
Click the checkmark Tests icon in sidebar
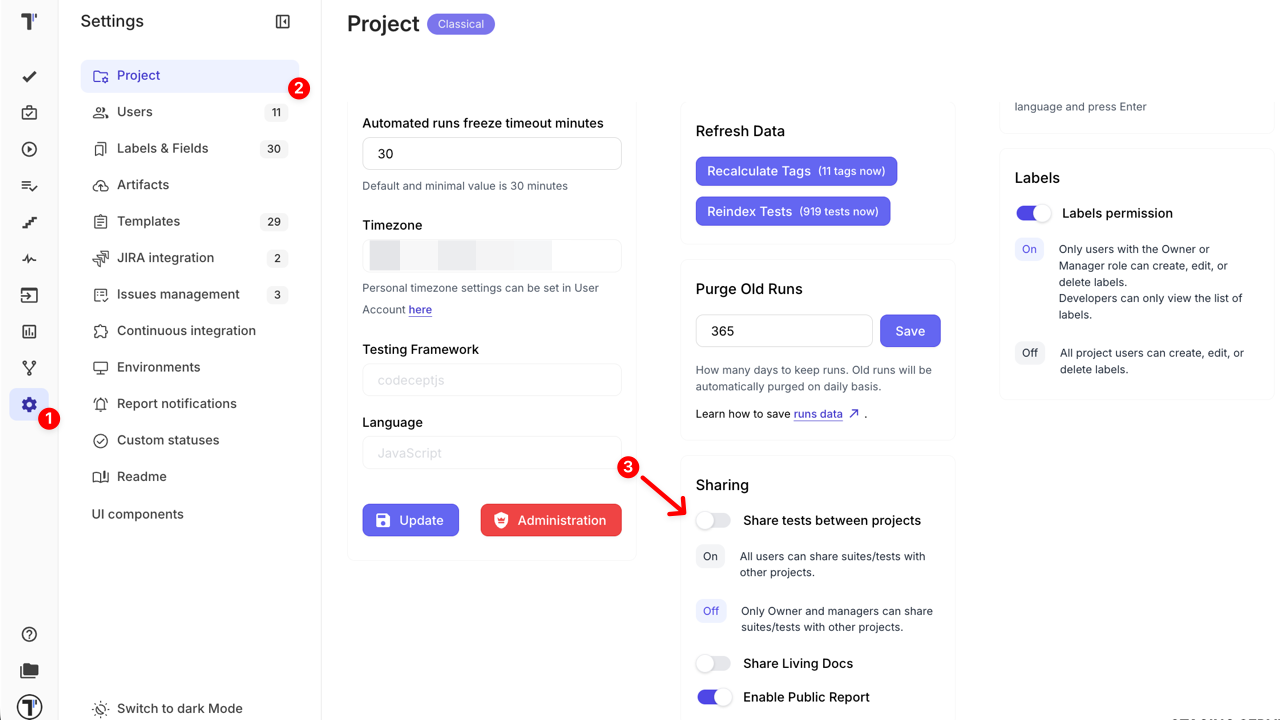29,76
